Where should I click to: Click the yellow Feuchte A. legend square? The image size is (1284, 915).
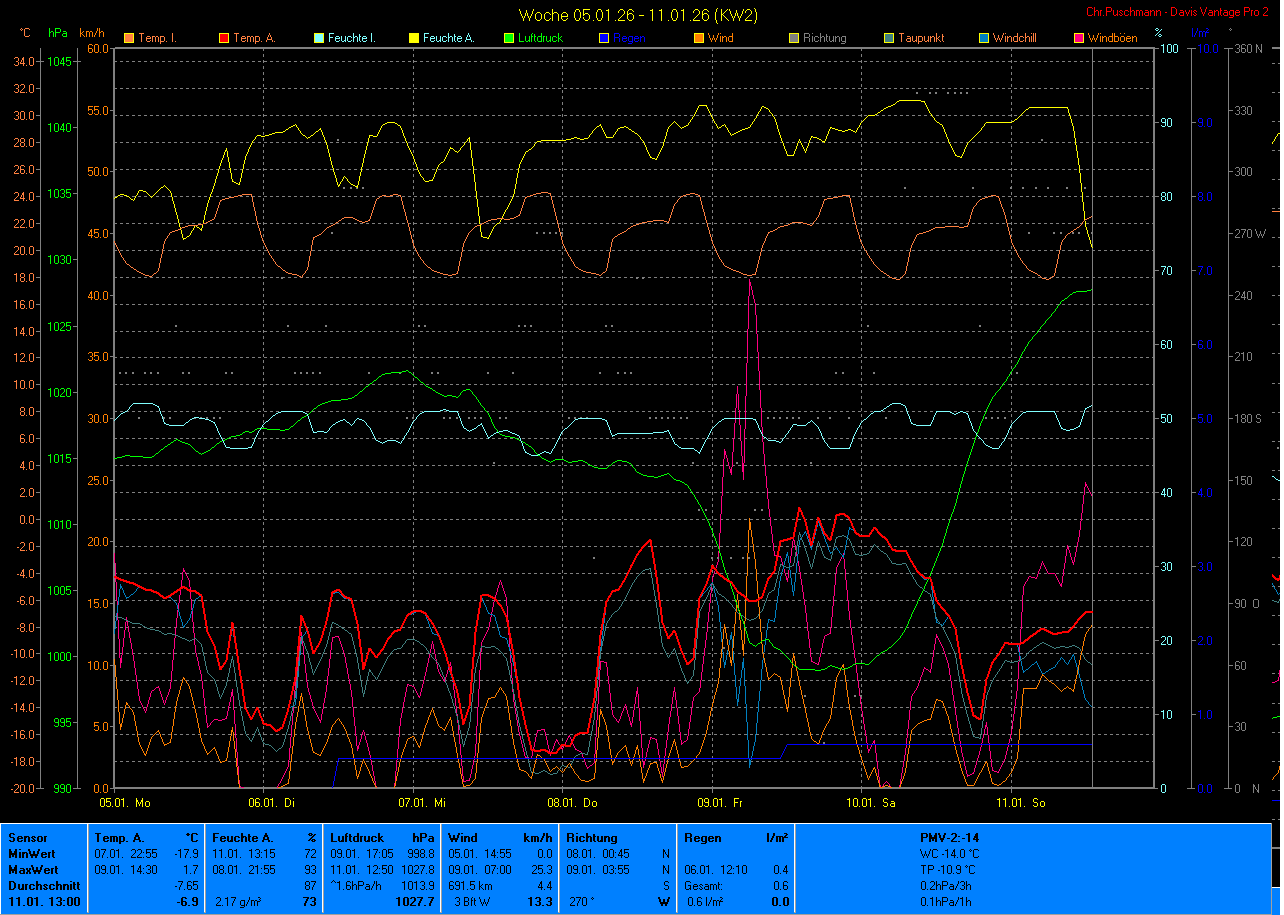[413, 39]
